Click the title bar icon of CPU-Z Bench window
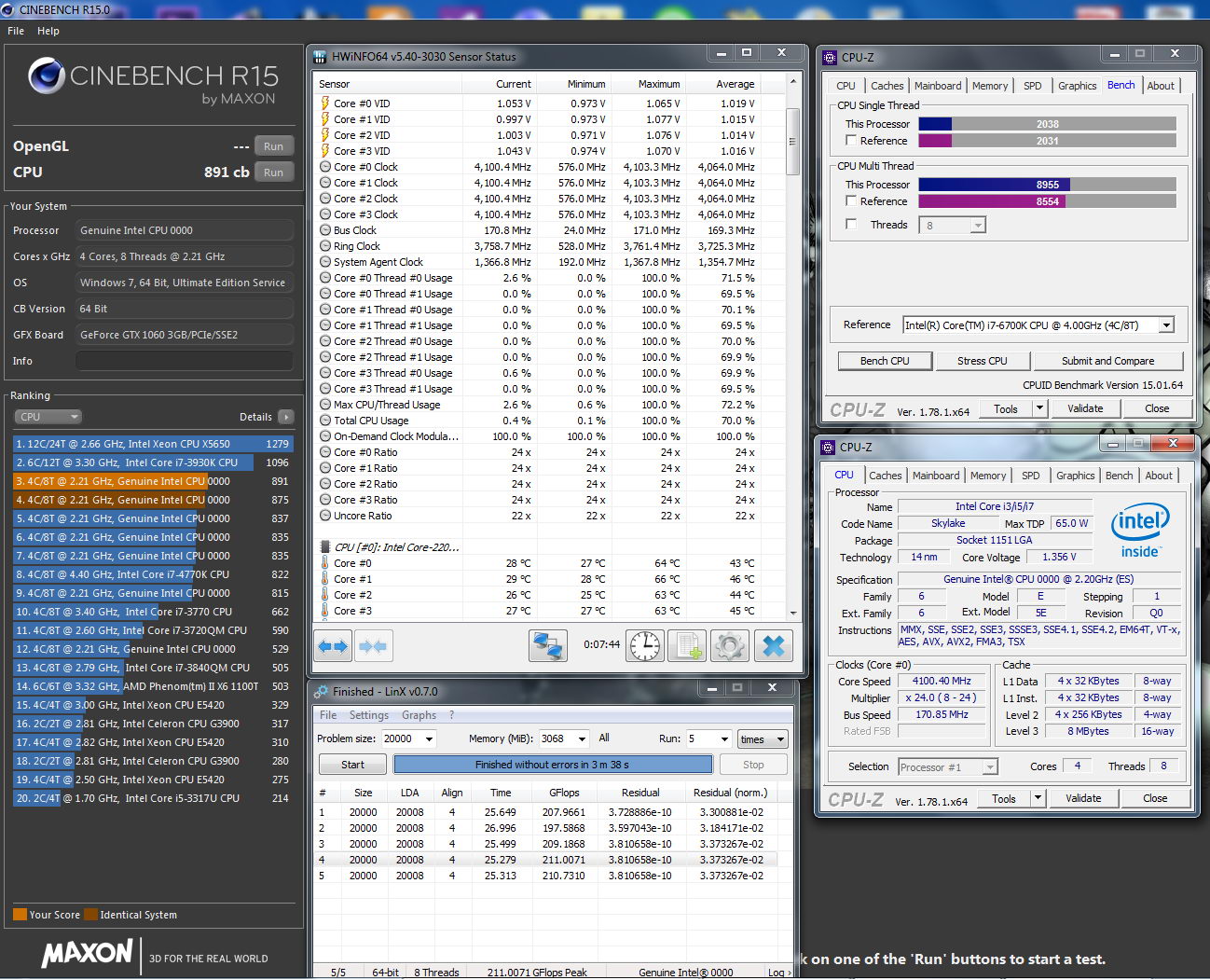 pyautogui.click(x=830, y=58)
